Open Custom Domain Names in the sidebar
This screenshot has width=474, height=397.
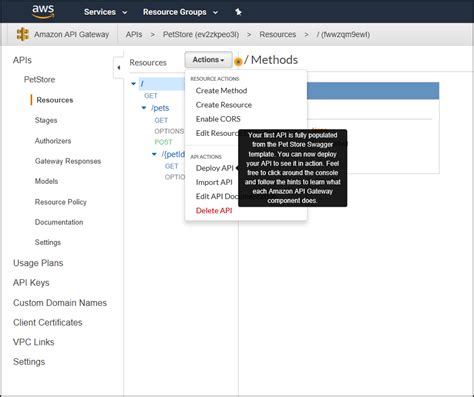coord(60,303)
